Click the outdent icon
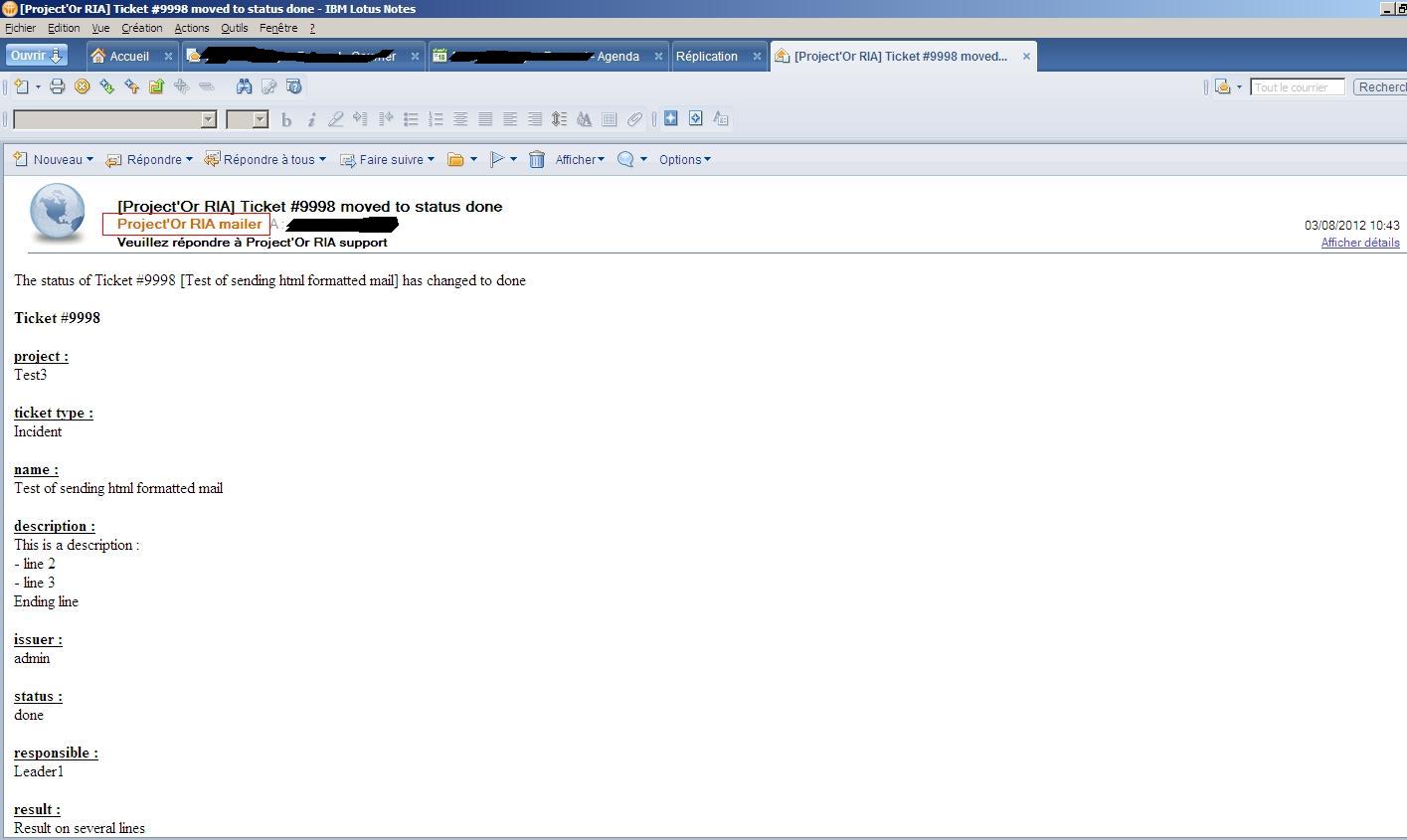The width and height of the screenshot is (1407, 840). 386,119
